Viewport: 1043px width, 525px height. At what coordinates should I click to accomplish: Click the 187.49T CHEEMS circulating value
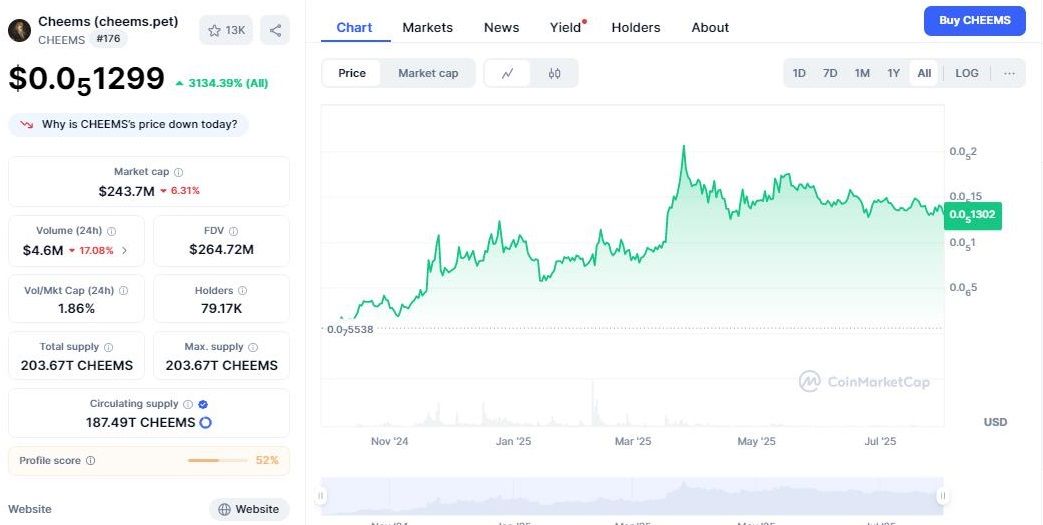point(140,423)
